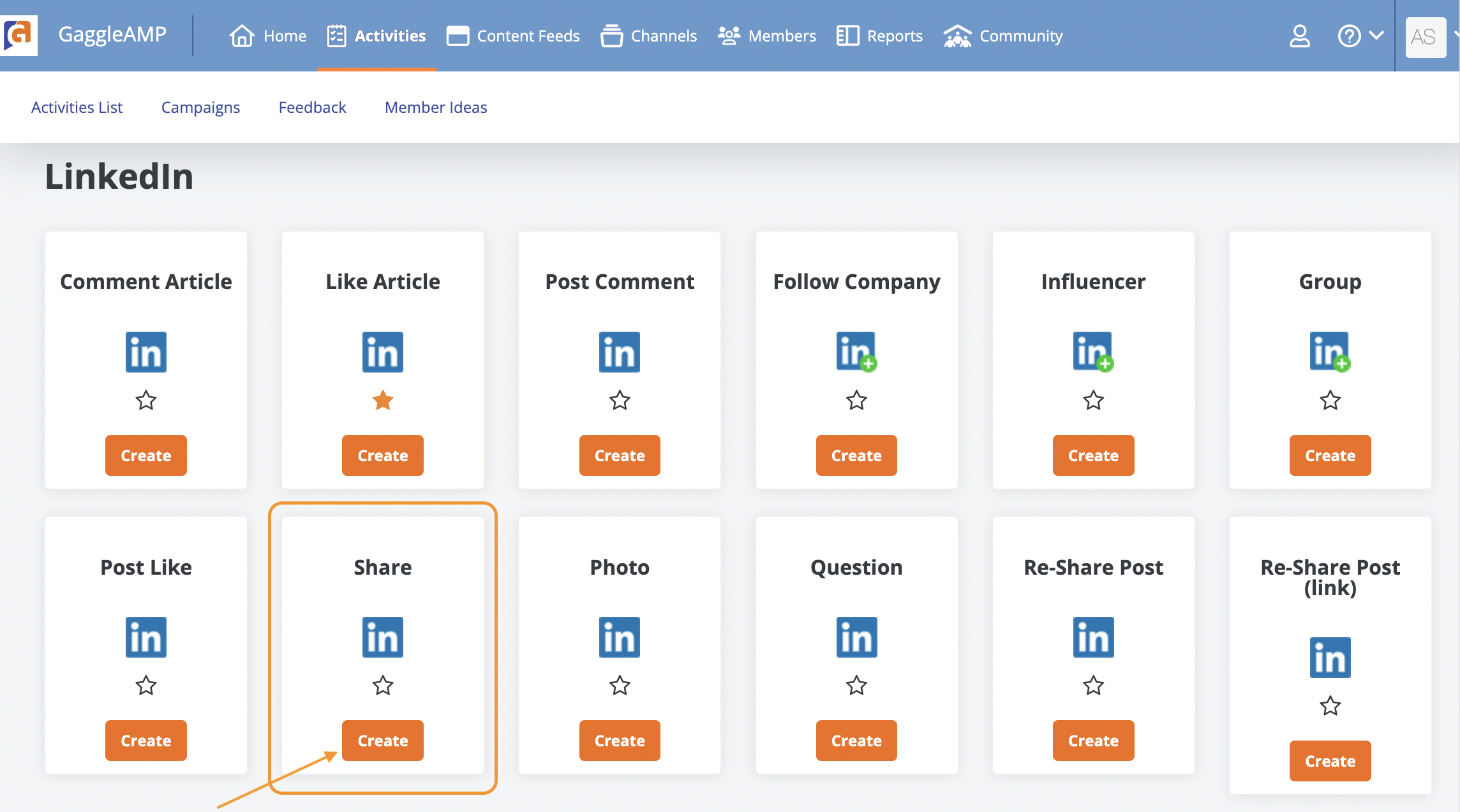The height and width of the screenshot is (812, 1460).
Task: Favorite the Post Like activity star
Action: pyautogui.click(x=146, y=686)
